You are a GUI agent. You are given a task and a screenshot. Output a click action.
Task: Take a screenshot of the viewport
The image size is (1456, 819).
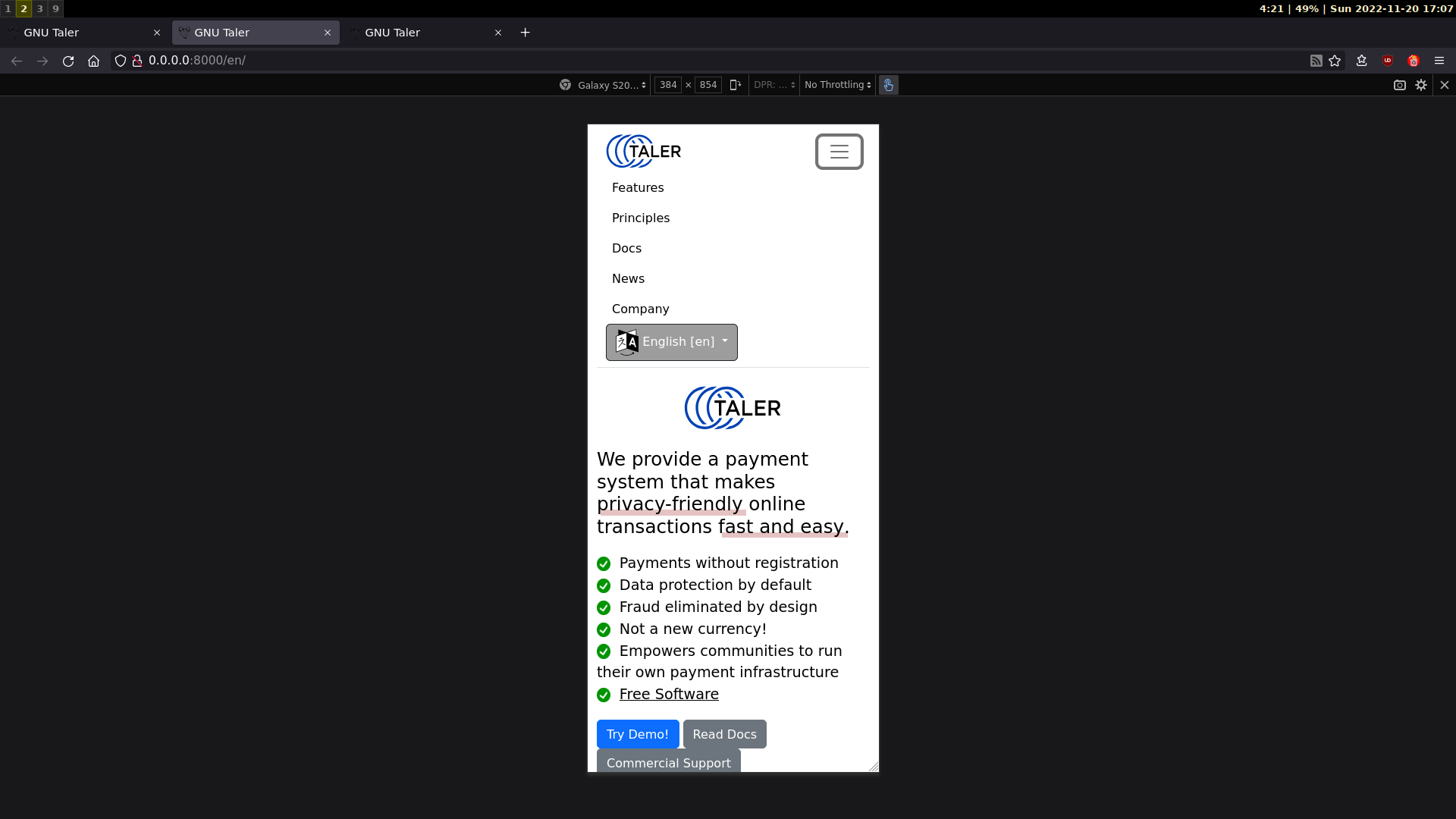[1399, 85]
